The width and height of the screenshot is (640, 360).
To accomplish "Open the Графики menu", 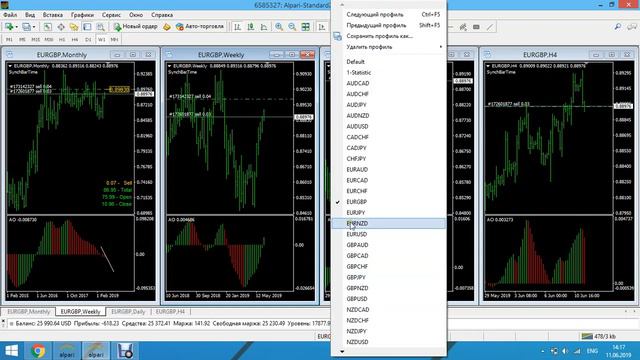I will [x=82, y=15].
